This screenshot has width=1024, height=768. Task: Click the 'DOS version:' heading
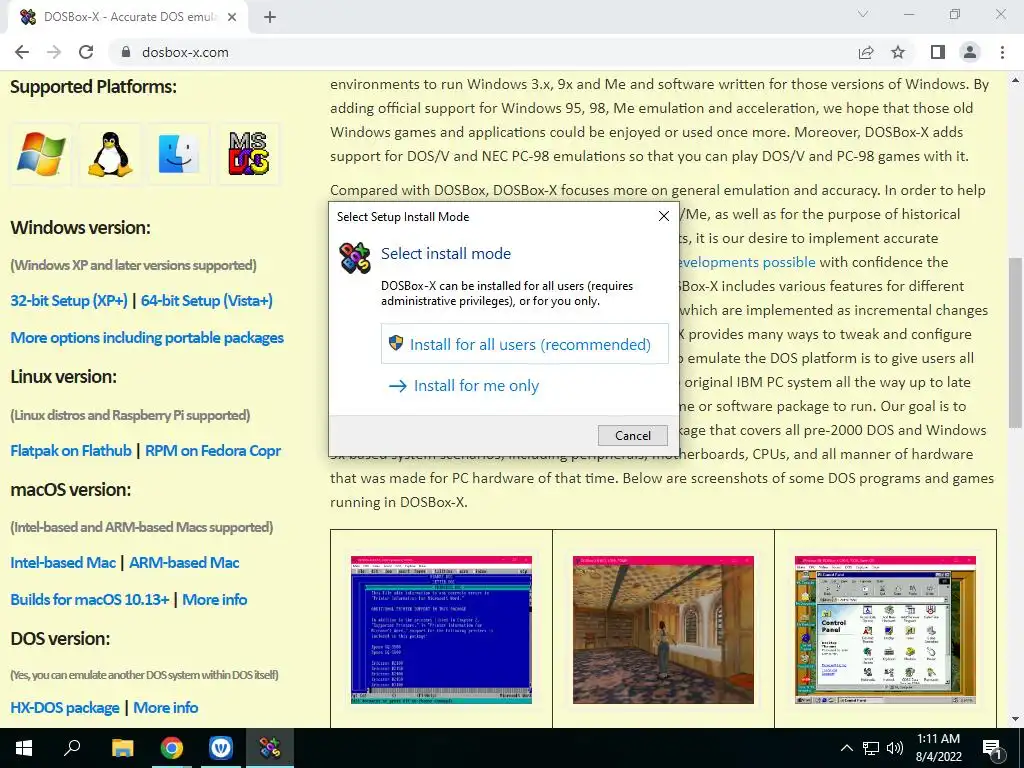[60, 638]
